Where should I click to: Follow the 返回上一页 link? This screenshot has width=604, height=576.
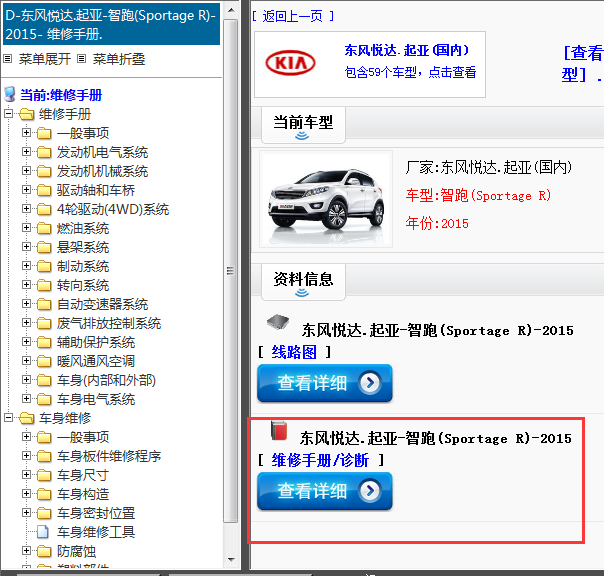click(292, 16)
